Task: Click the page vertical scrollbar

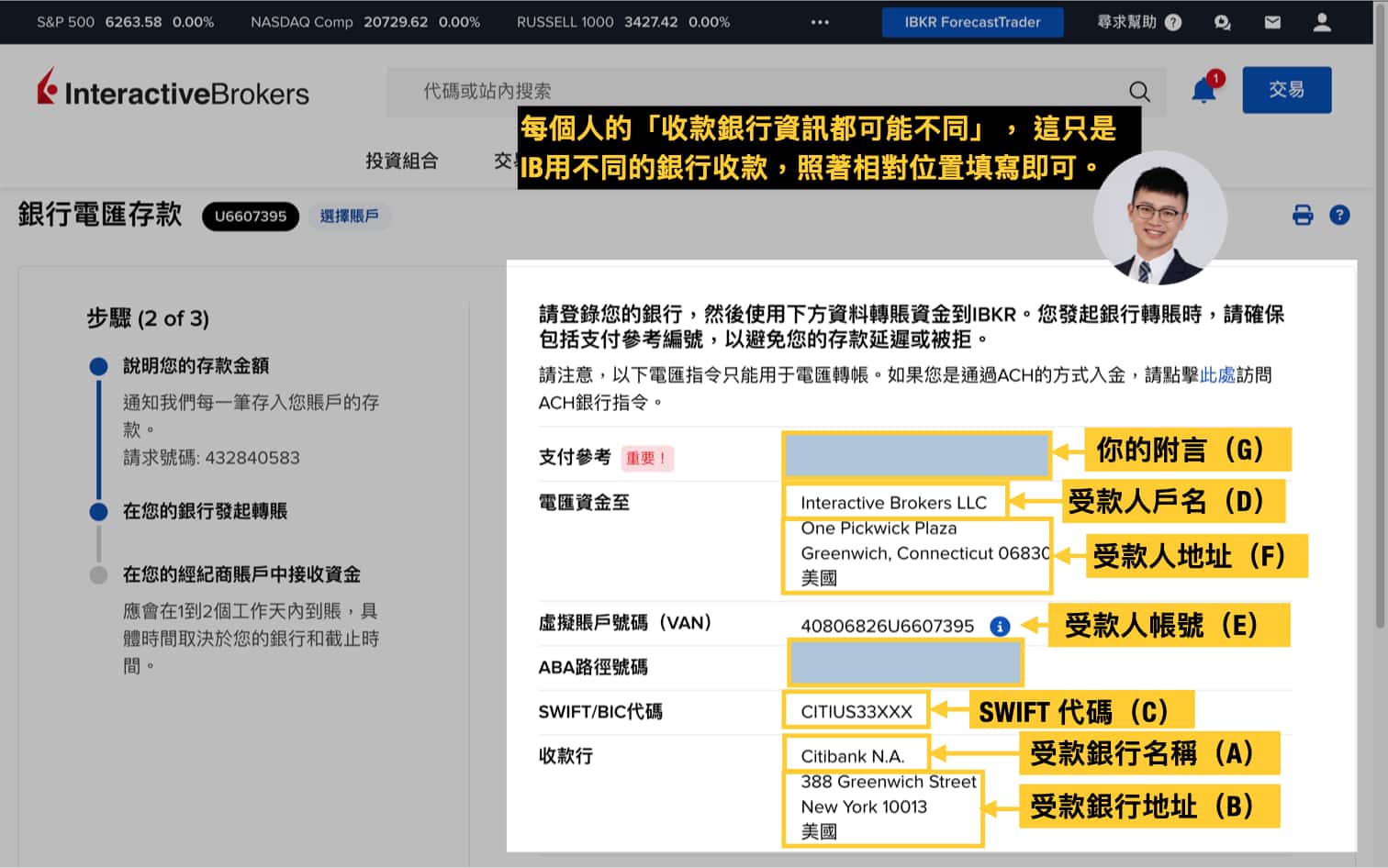Action: (x=1380, y=367)
